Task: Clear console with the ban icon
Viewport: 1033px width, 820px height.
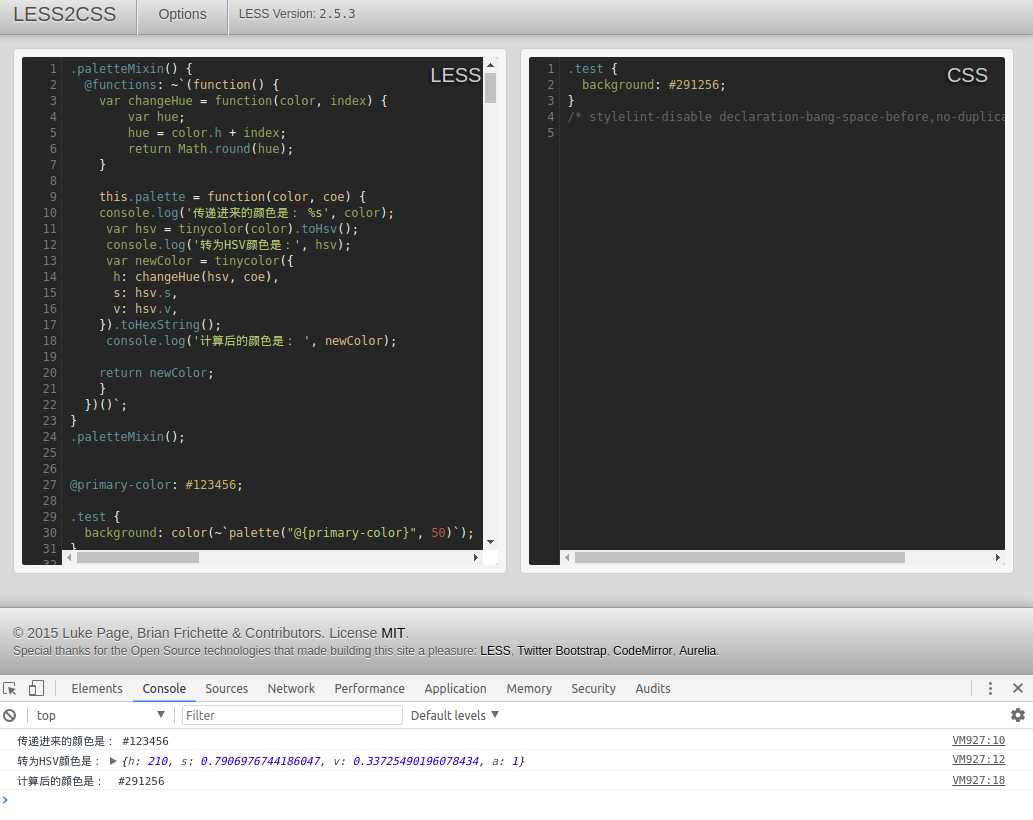Action: 9,715
